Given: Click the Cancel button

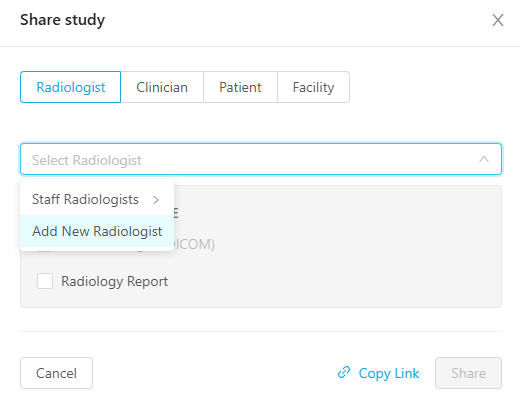Looking at the screenshot, I should [x=56, y=373].
